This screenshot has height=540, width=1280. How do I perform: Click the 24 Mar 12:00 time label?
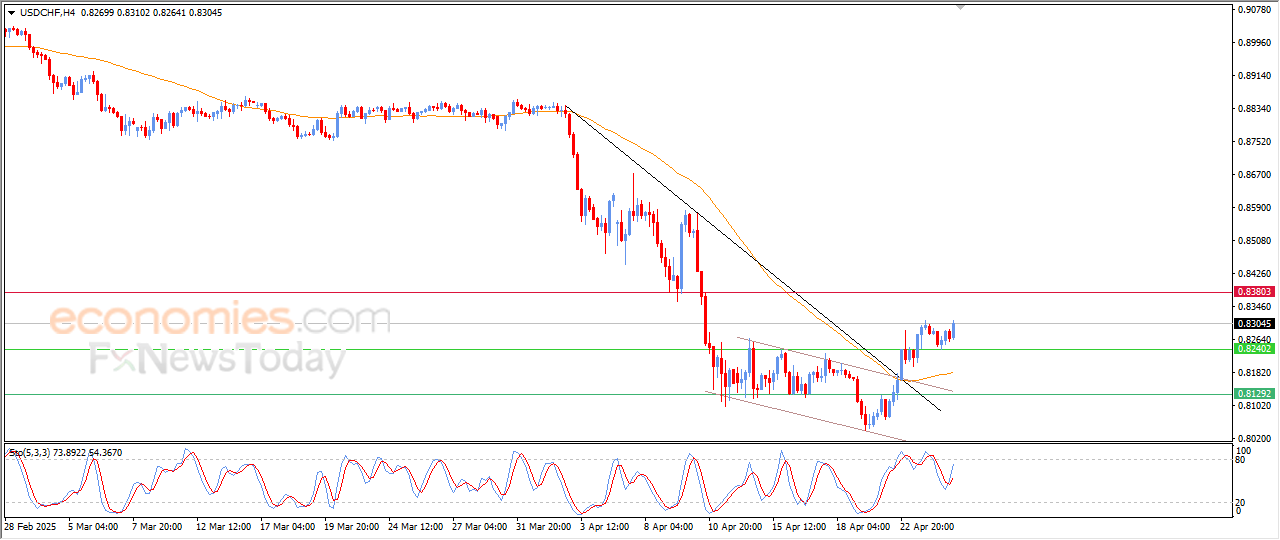(x=414, y=526)
